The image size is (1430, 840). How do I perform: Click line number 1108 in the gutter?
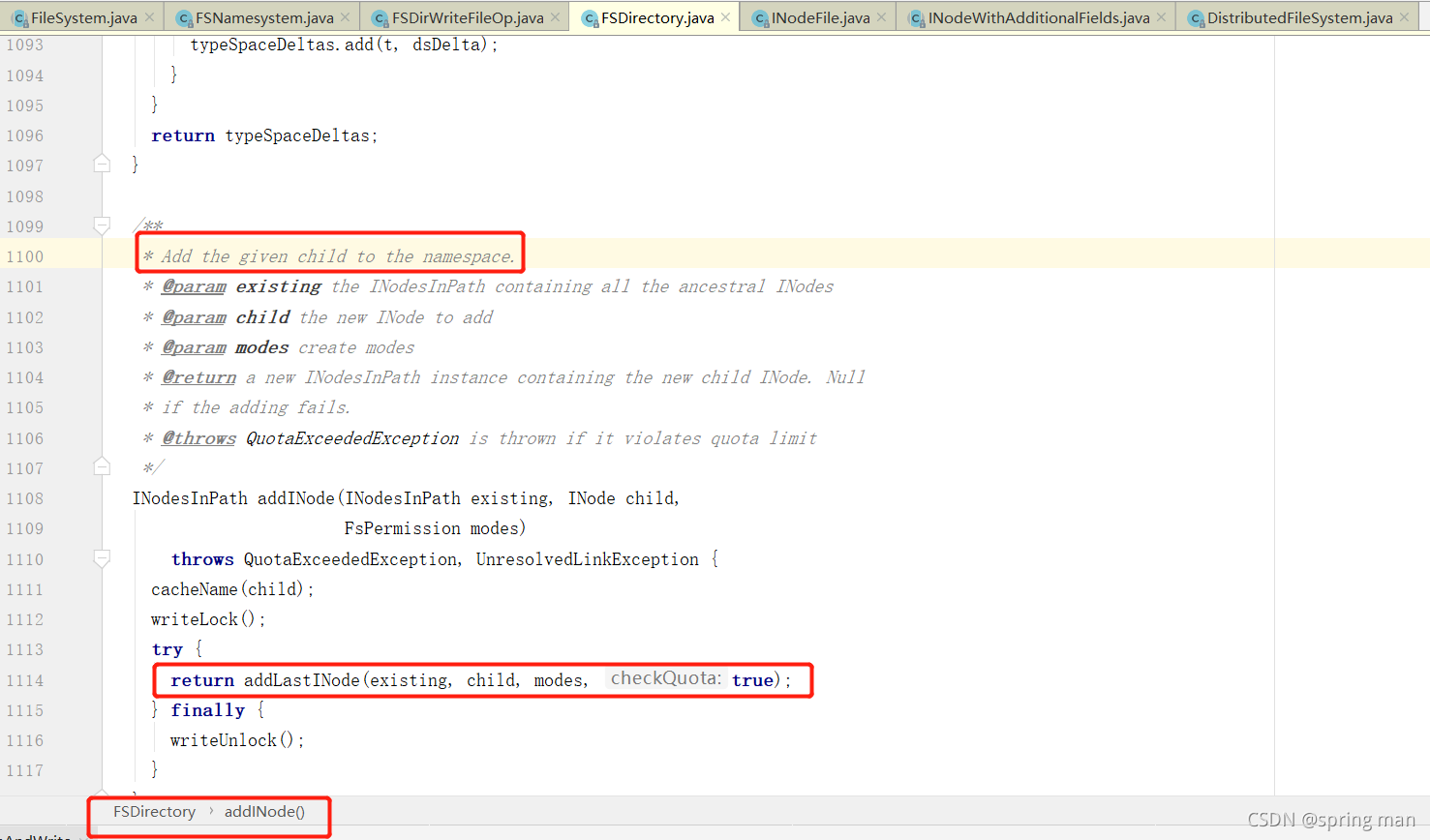(25, 498)
